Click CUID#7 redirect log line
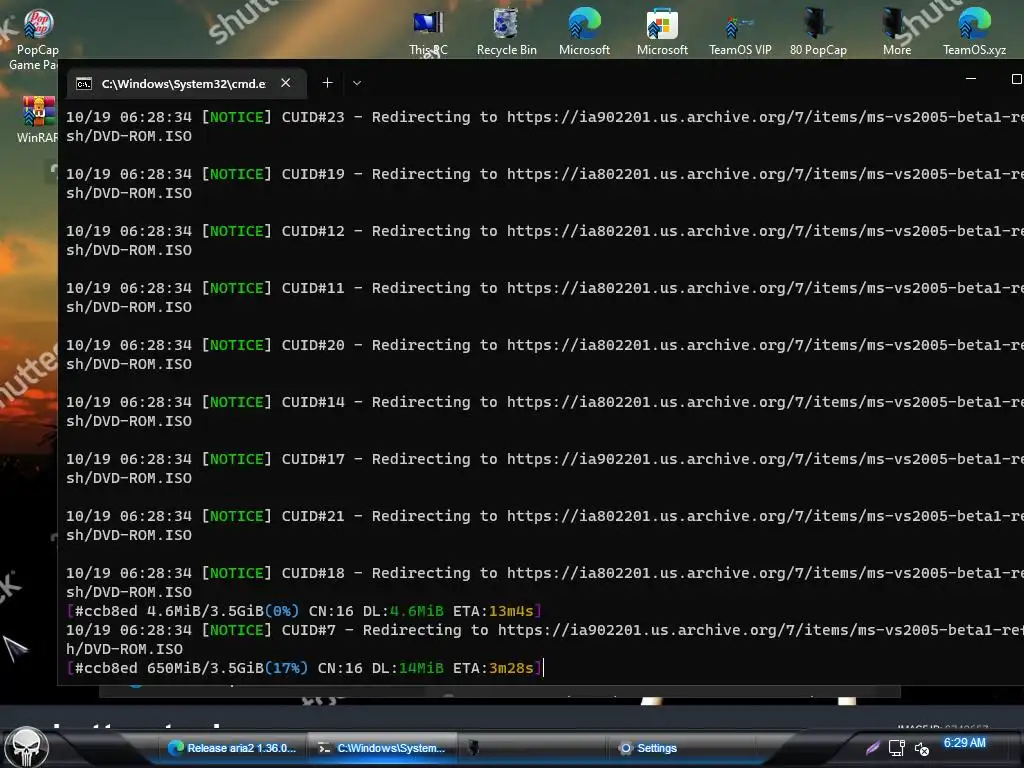The height and width of the screenshot is (768, 1024). [x=545, y=639]
